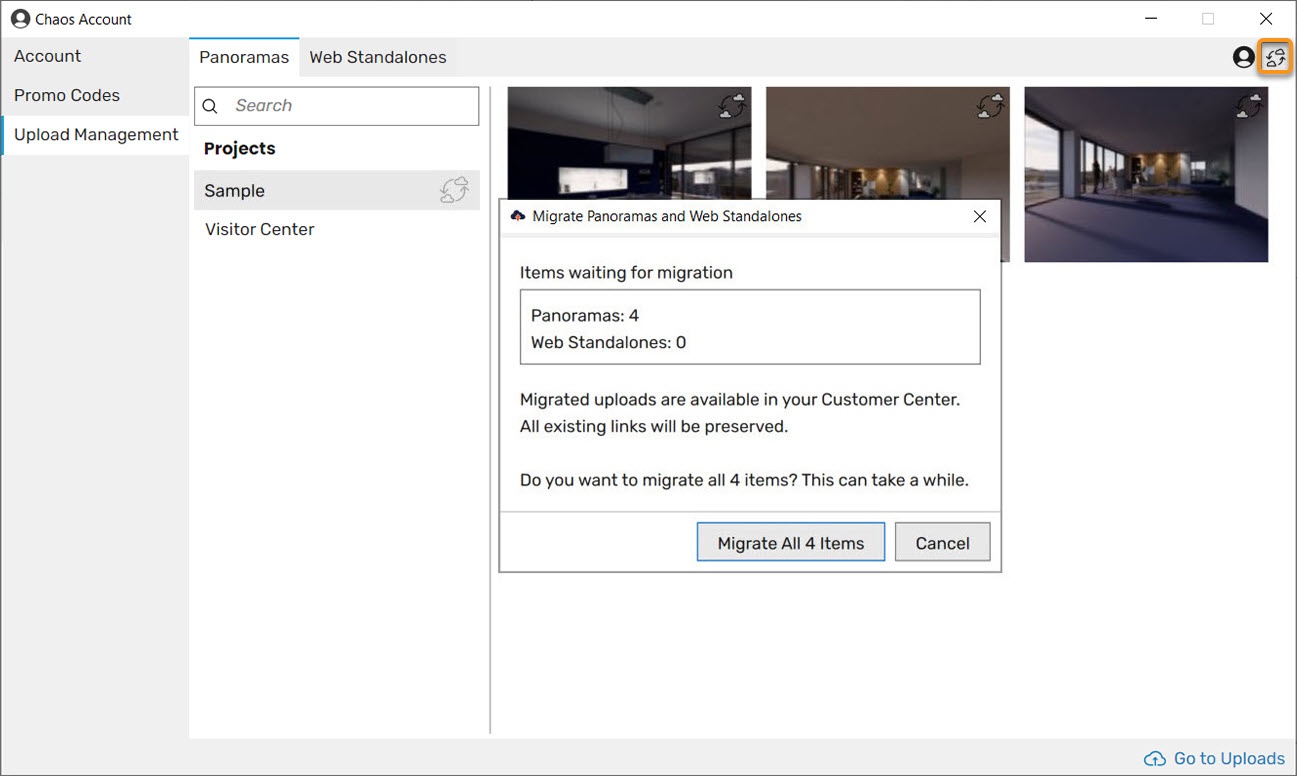The width and height of the screenshot is (1297, 776).
Task: Open the second panorama thumbnail
Action: (888, 143)
